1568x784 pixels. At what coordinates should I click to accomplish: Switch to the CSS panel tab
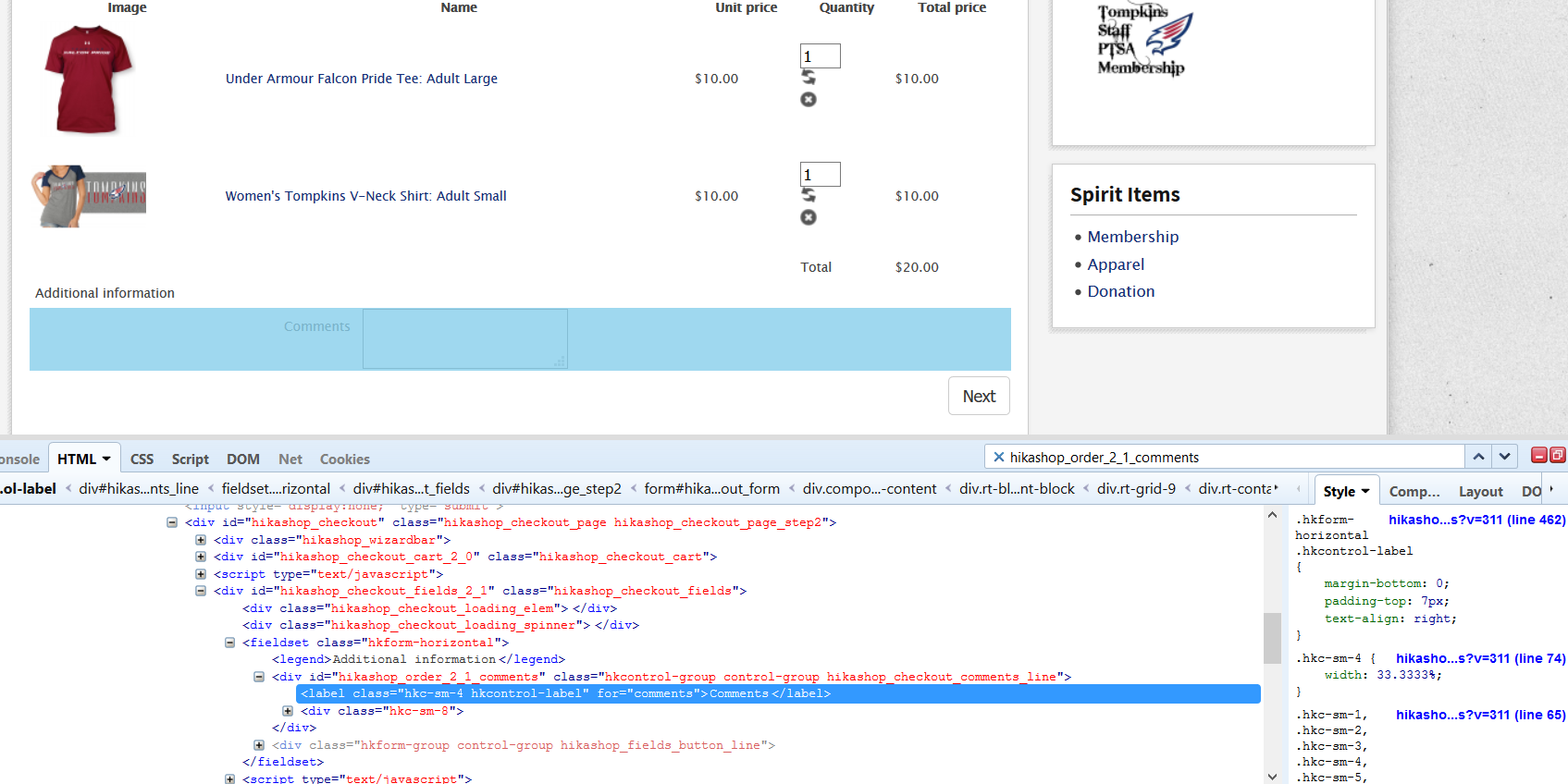click(142, 459)
